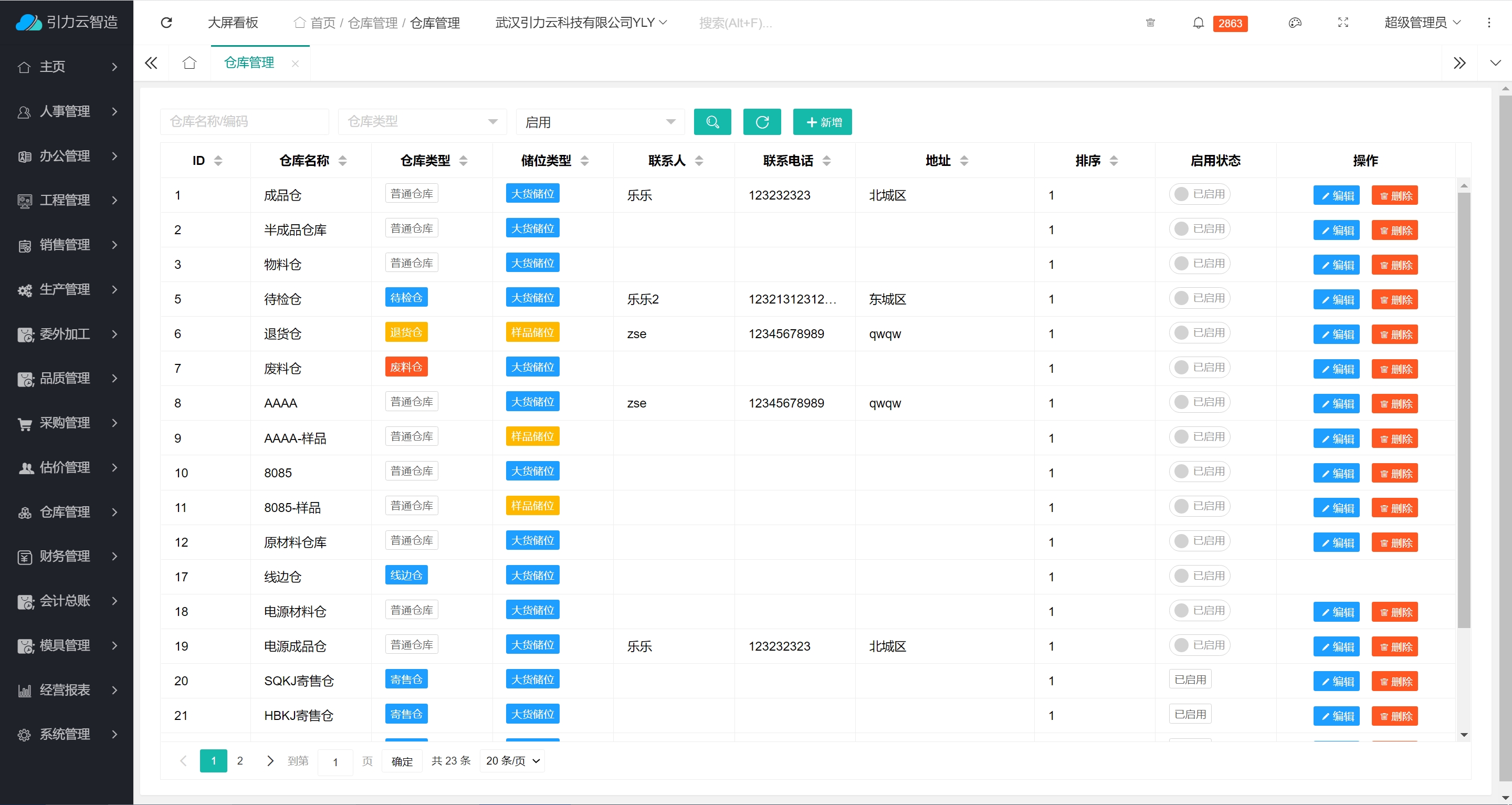Screen dimensions: 1512x805
Task: Click the green search magnifier button
Action: click(x=712, y=122)
